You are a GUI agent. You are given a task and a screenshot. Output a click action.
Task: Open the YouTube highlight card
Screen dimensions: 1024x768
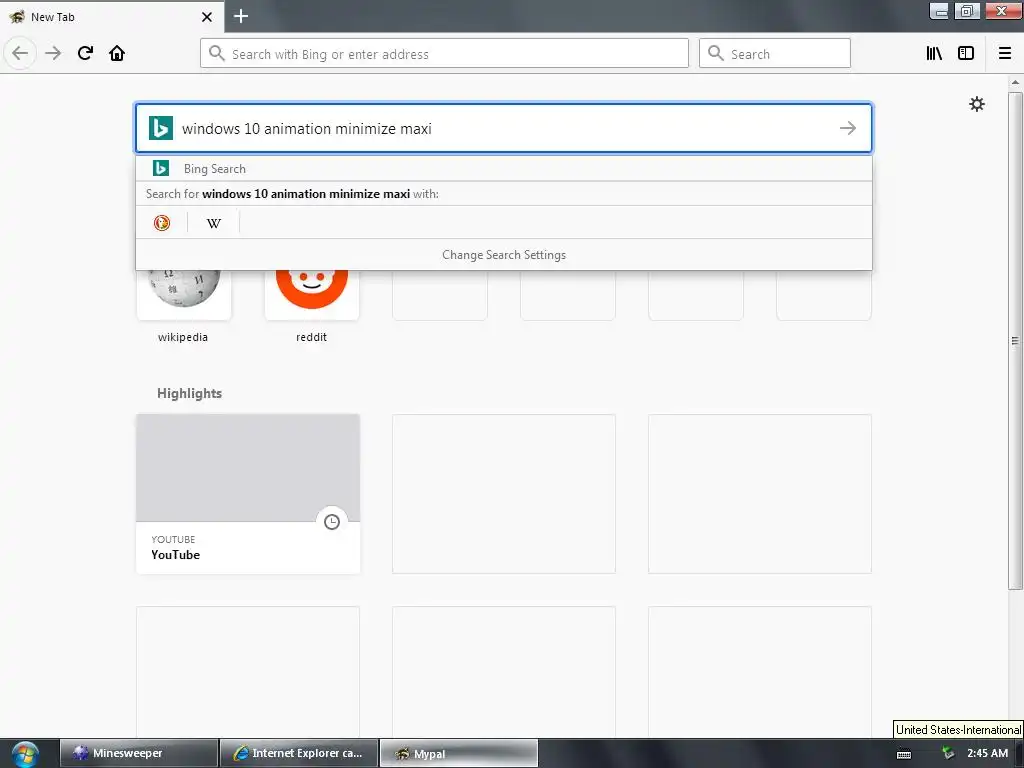pos(248,494)
